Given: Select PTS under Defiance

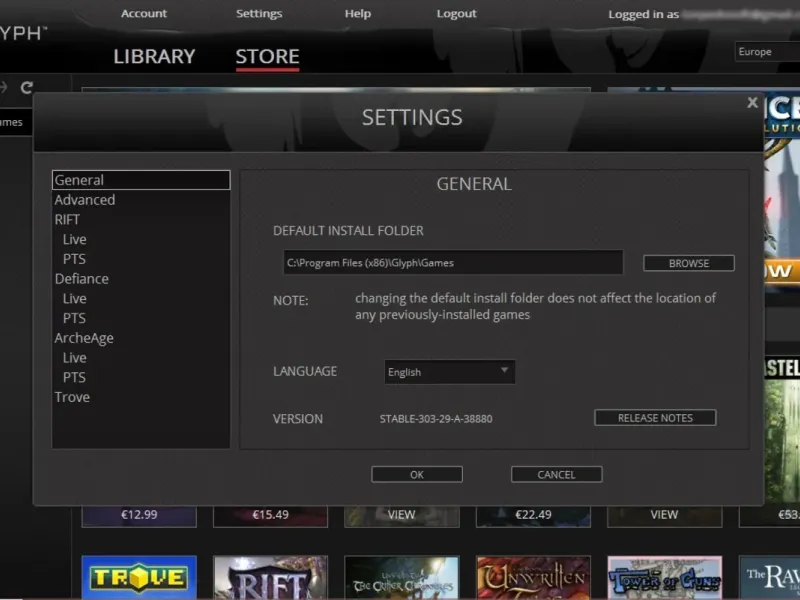Looking at the screenshot, I should pos(141,318).
